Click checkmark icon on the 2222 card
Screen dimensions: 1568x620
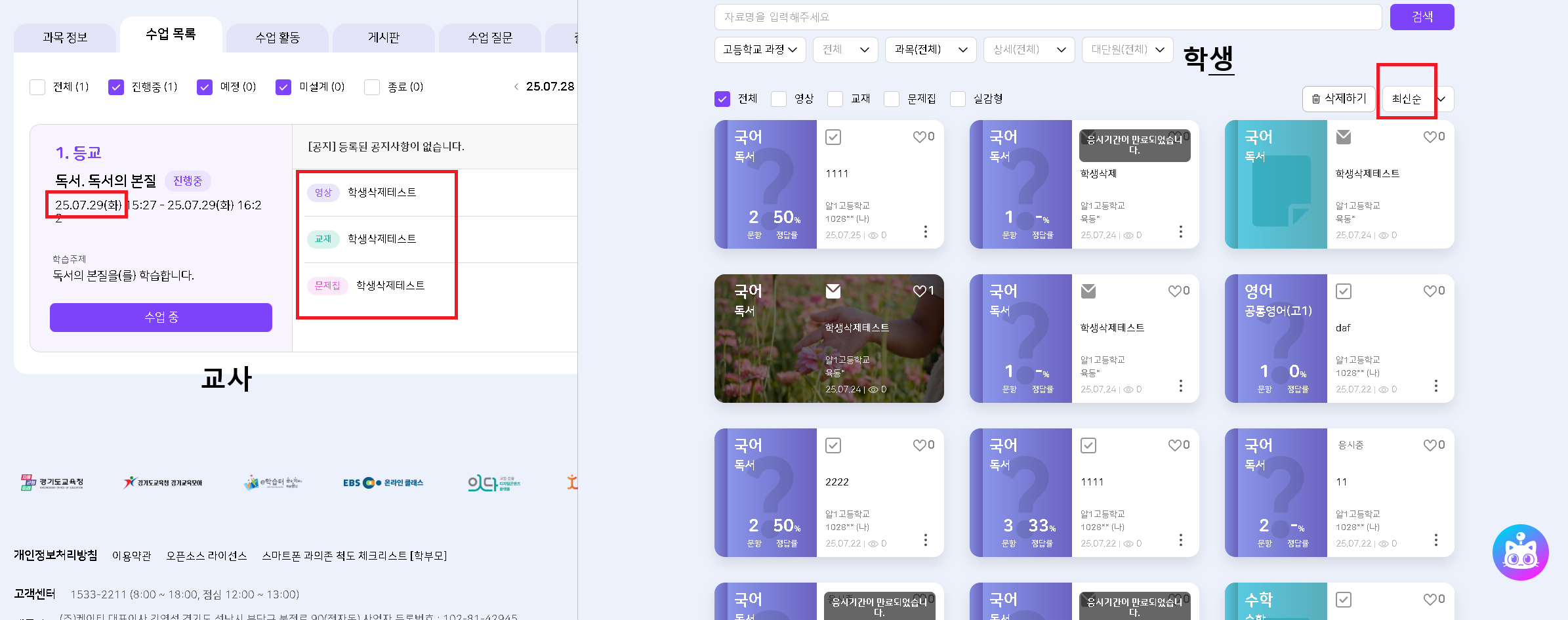coord(833,445)
